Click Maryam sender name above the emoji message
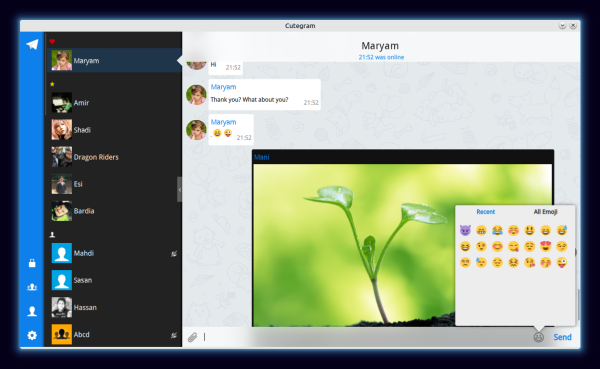600x369 pixels. click(x=223, y=122)
